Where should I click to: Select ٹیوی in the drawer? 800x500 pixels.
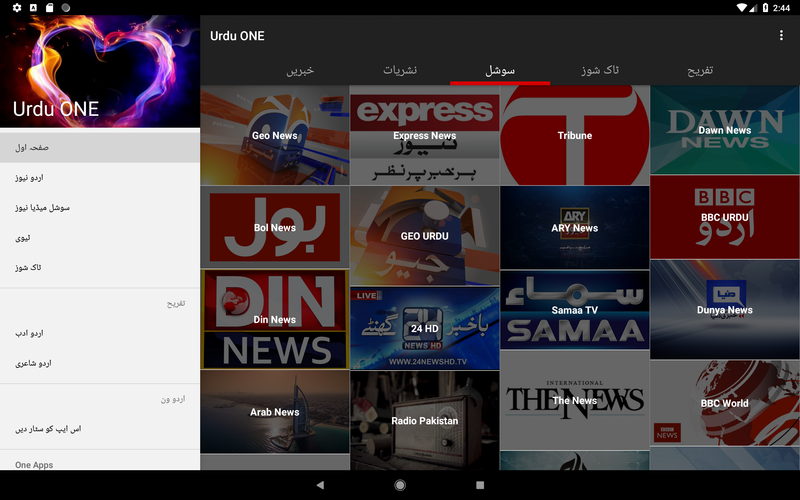click(x=100, y=238)
